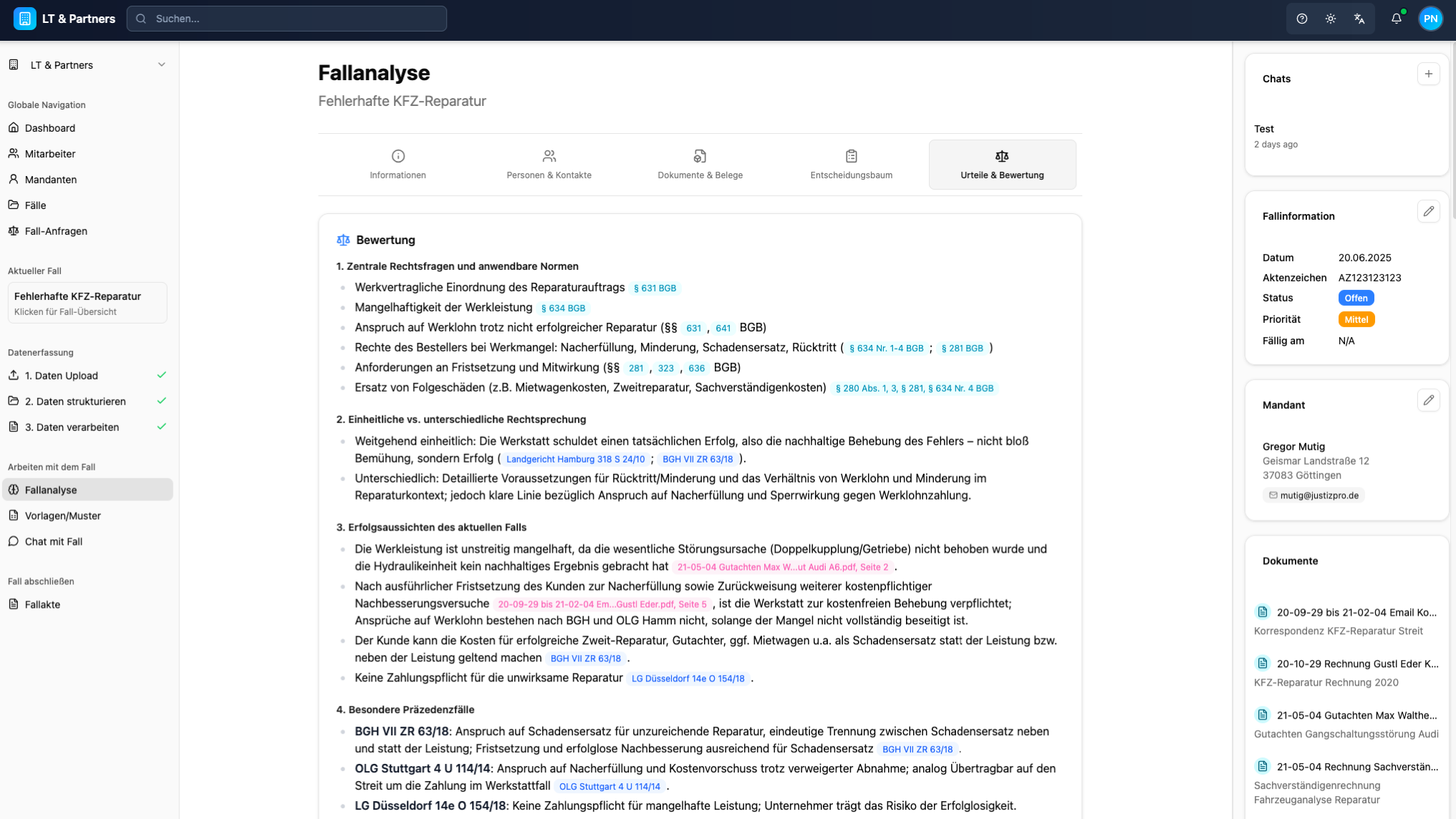Edit Mandant details with pencil icon
Viewport: 1456px width, 819px height.
point(1428,400)
